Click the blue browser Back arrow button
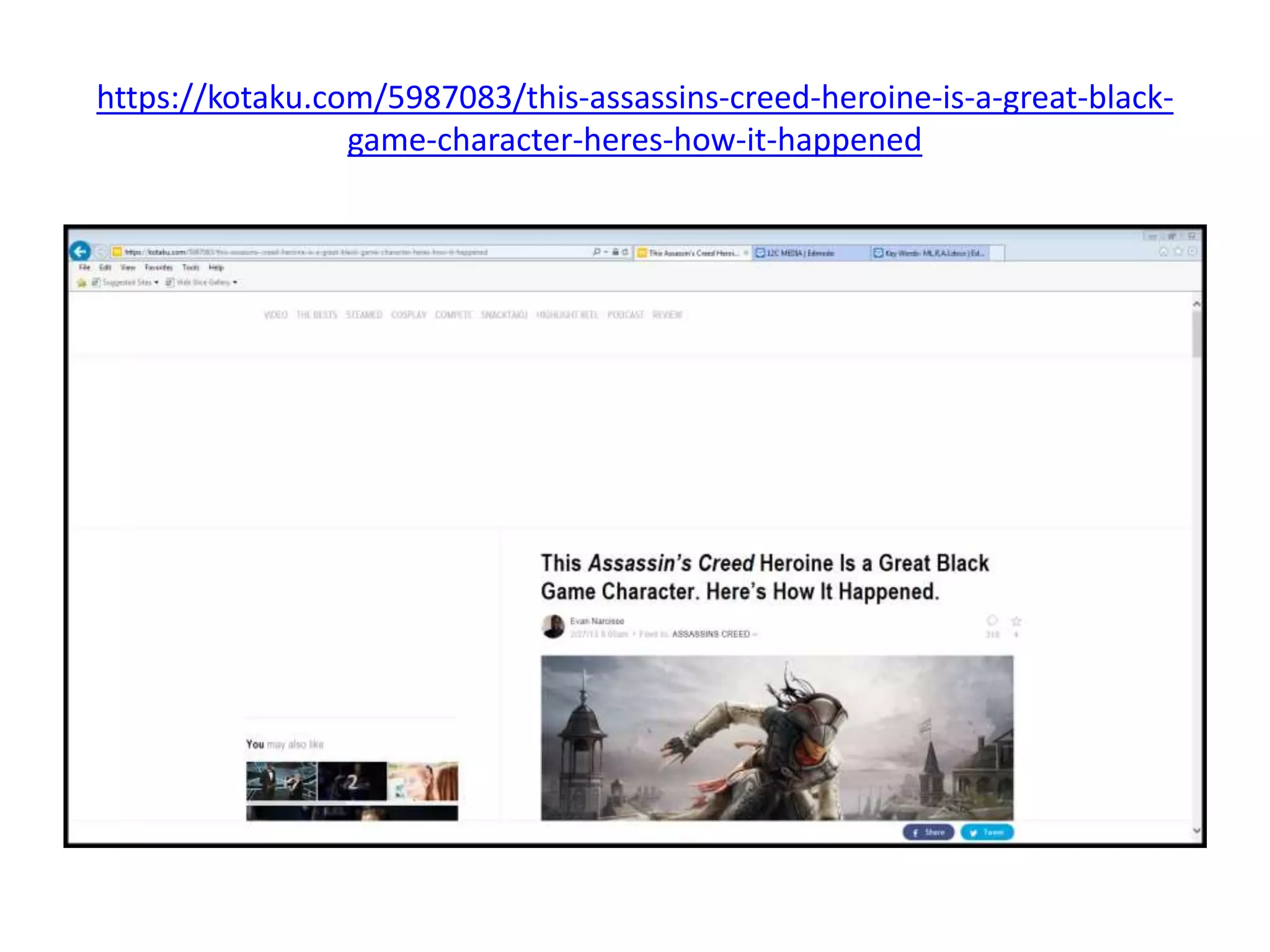The width and height of the screenshot is (1270, 952). pos(80,251)
